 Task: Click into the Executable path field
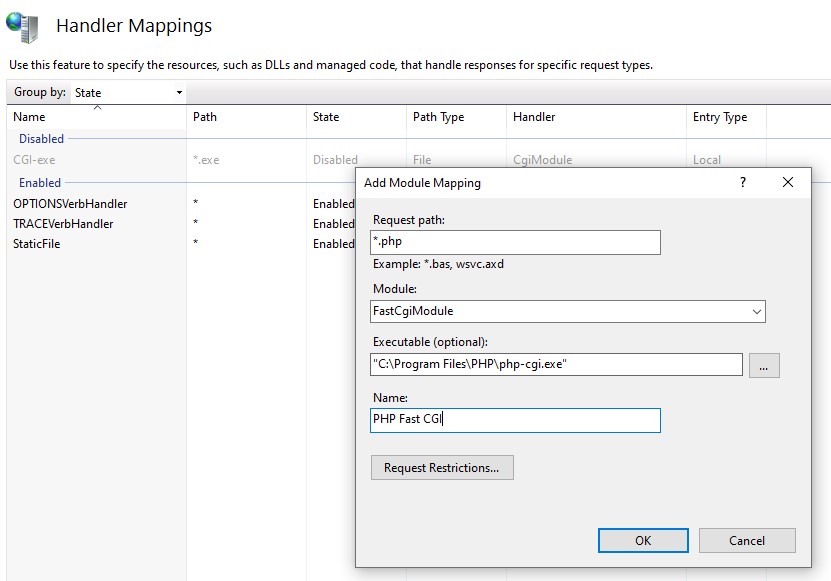click(556, 365)
